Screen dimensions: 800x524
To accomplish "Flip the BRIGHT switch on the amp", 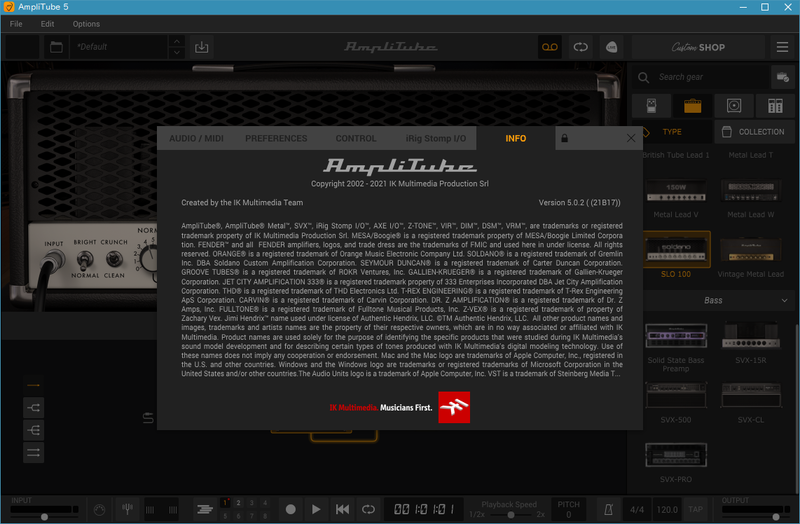I will click(x=85, y=261).
